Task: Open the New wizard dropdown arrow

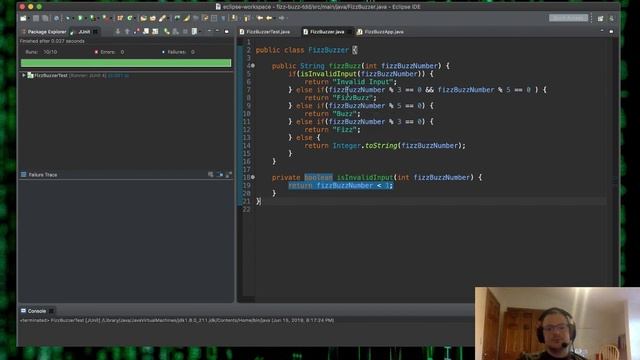Action: [29, 18]
